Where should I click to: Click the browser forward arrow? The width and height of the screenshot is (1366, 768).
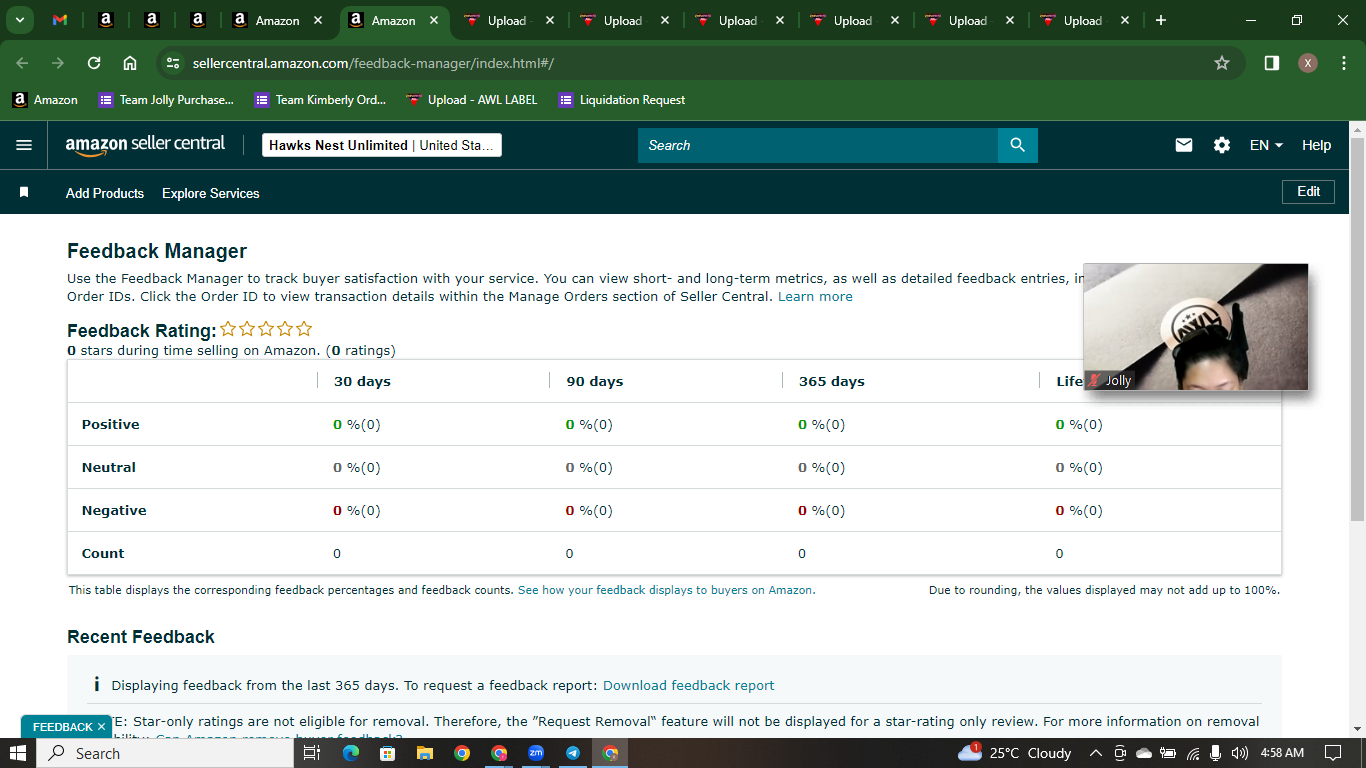pos(58,63)
